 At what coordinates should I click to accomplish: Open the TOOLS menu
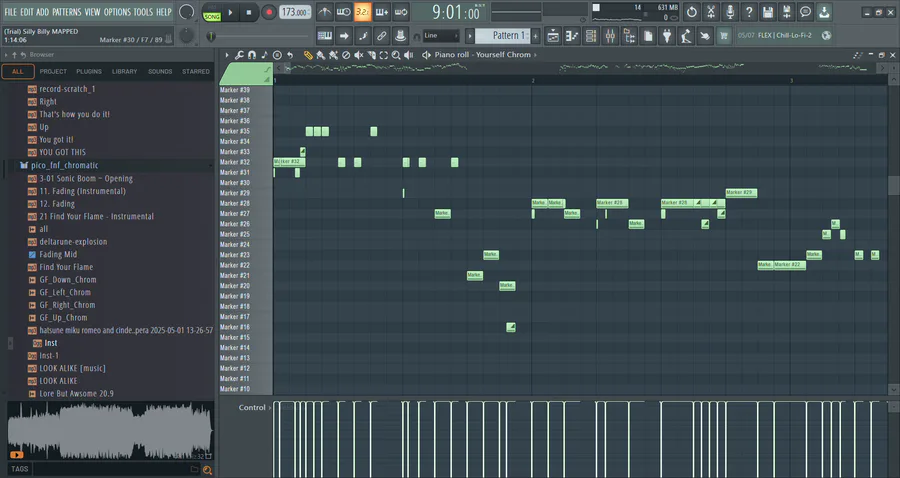143,12
